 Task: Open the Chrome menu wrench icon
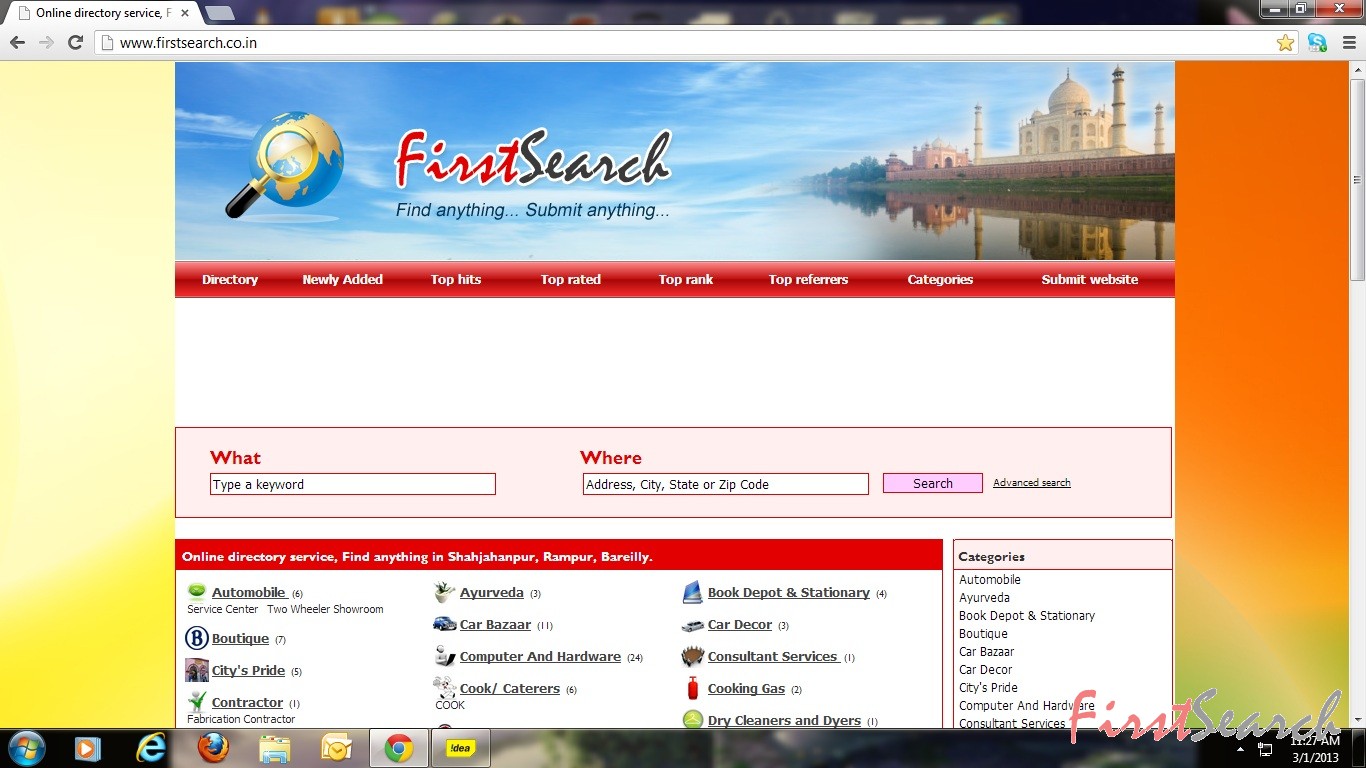(x=1350, y=42)
